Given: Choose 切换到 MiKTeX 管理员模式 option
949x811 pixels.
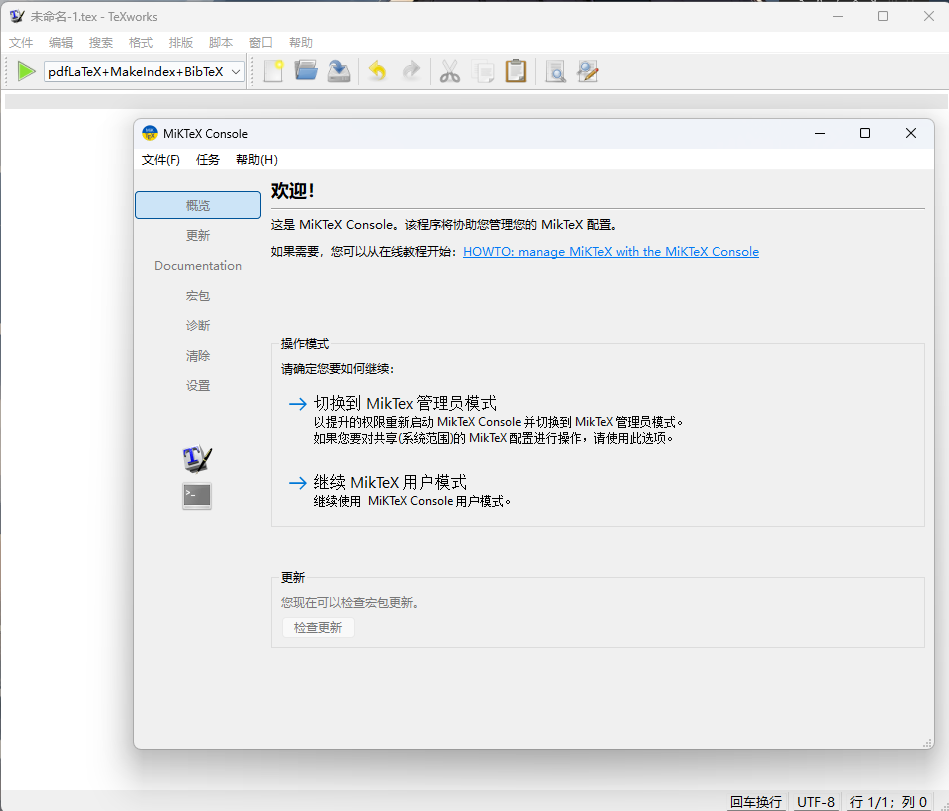Looking at the screenshot, I should coord(404,404).
